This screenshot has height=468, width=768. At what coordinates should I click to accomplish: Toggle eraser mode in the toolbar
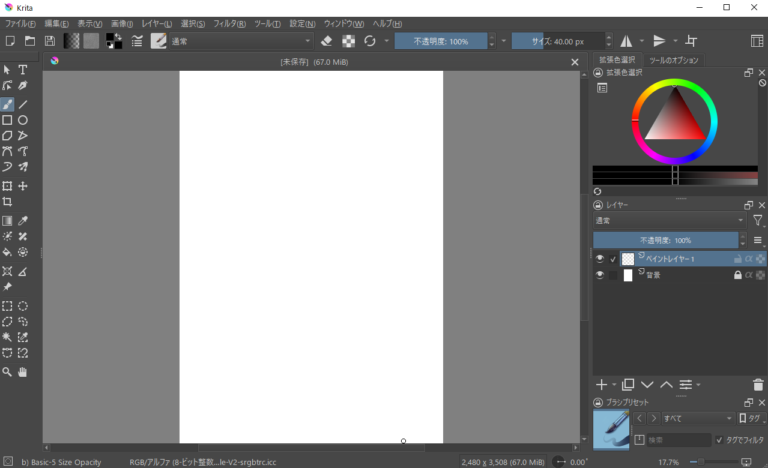(326, 41)
